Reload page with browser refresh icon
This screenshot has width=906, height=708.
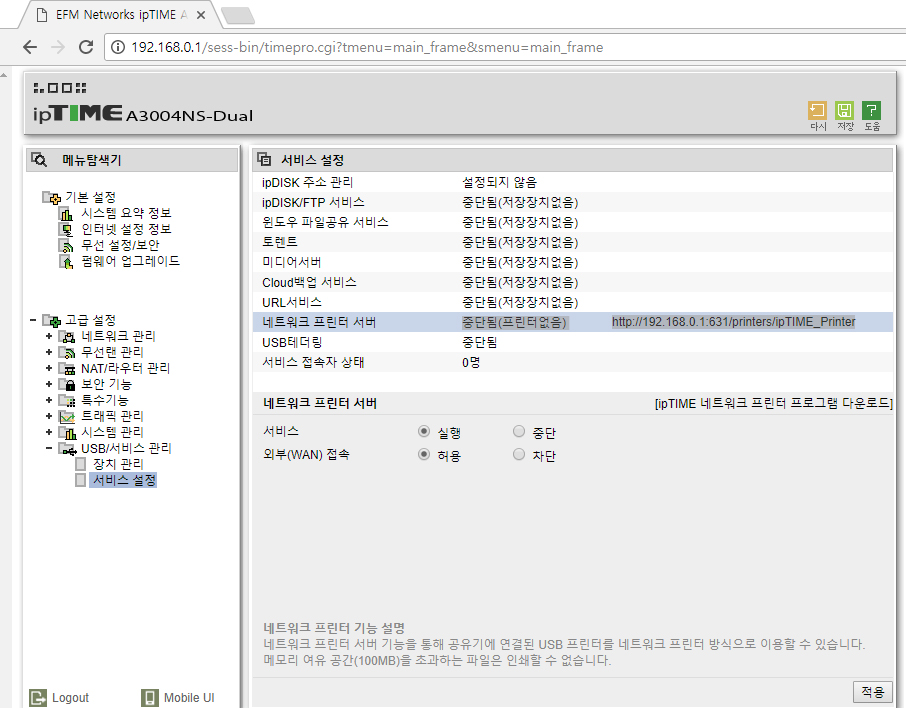click(86, 47)
